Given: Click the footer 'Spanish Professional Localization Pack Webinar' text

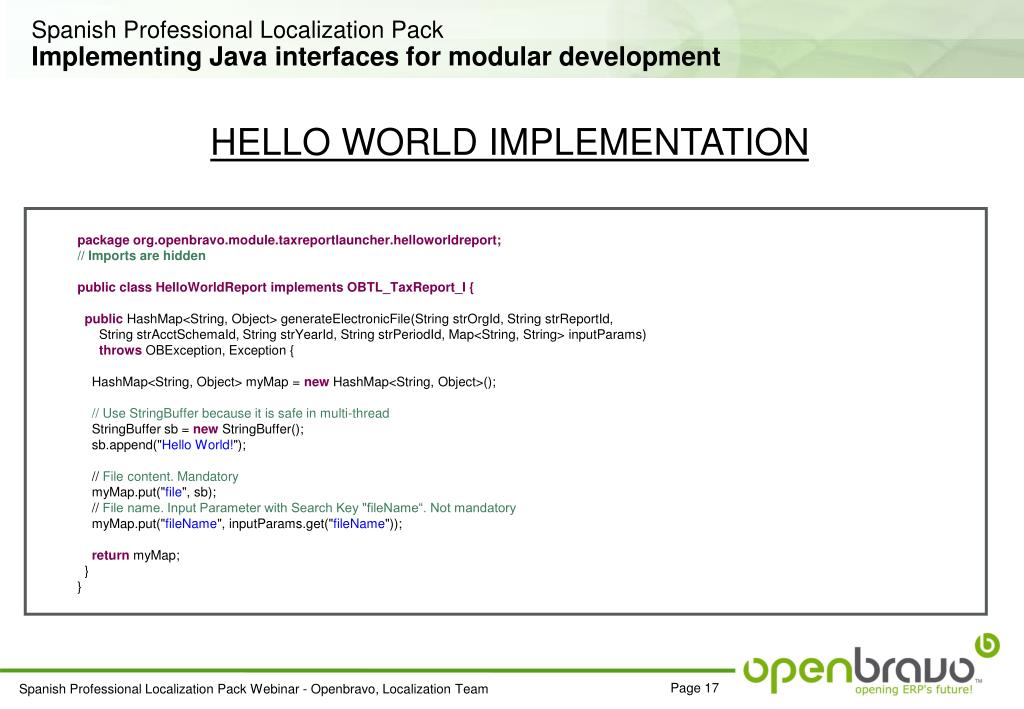Looking at the screenshot, I should click(x=253, y=689).
